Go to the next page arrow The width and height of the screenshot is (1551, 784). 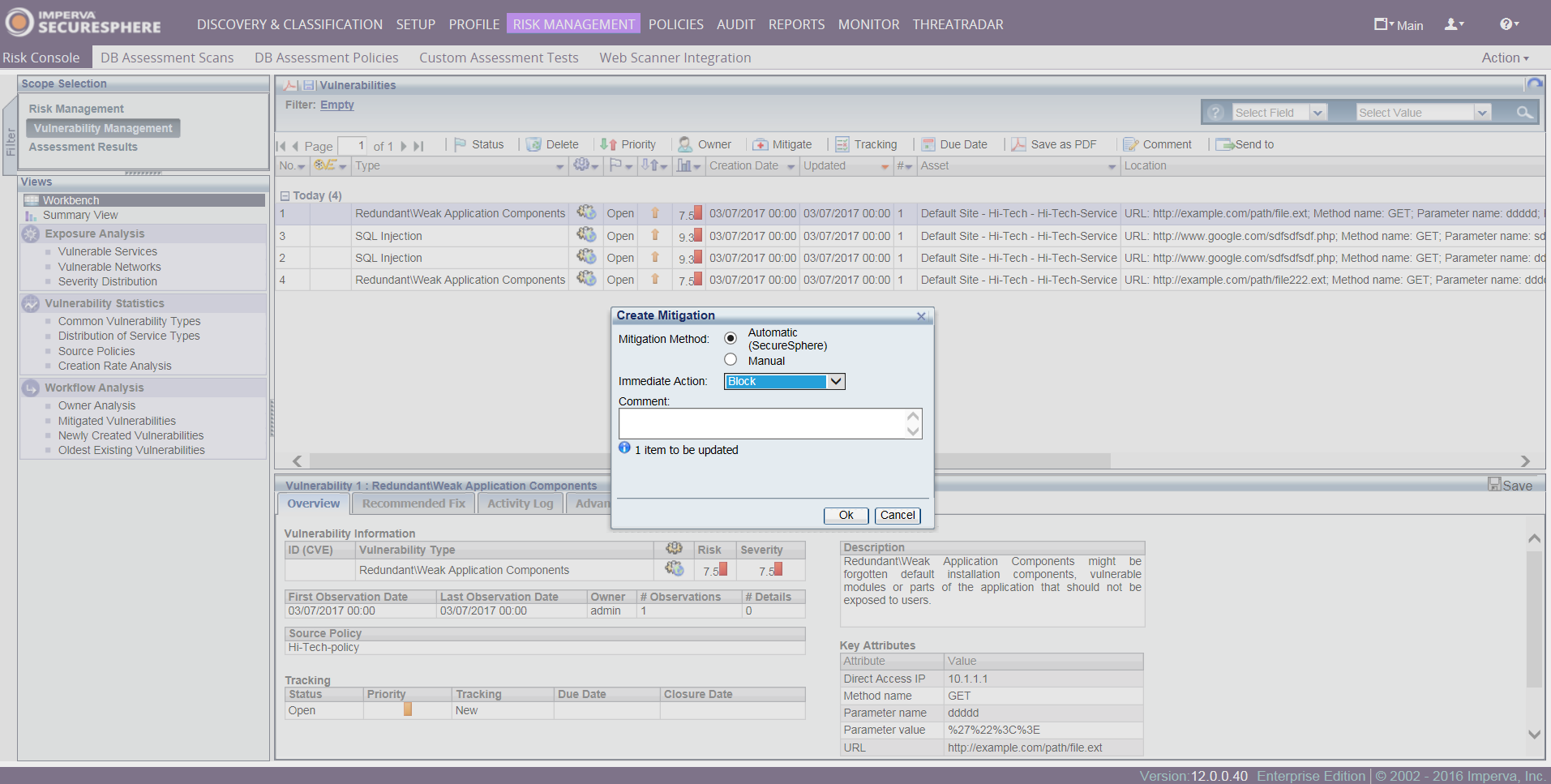point(404,146)
